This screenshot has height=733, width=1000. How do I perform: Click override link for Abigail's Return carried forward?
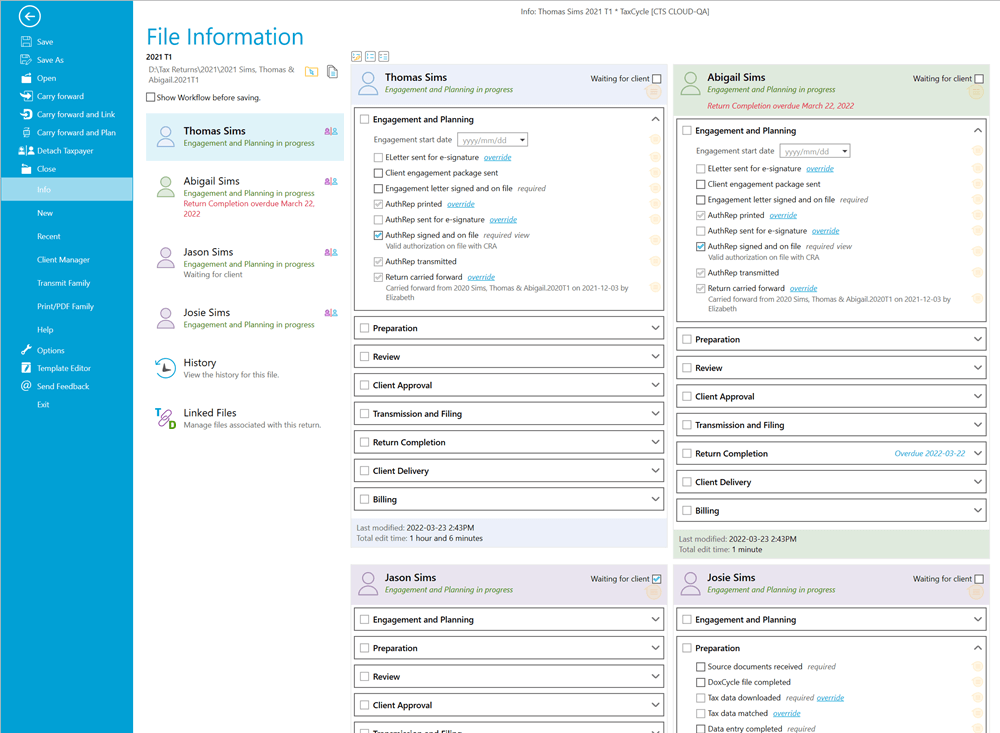(x=803, y=288)
